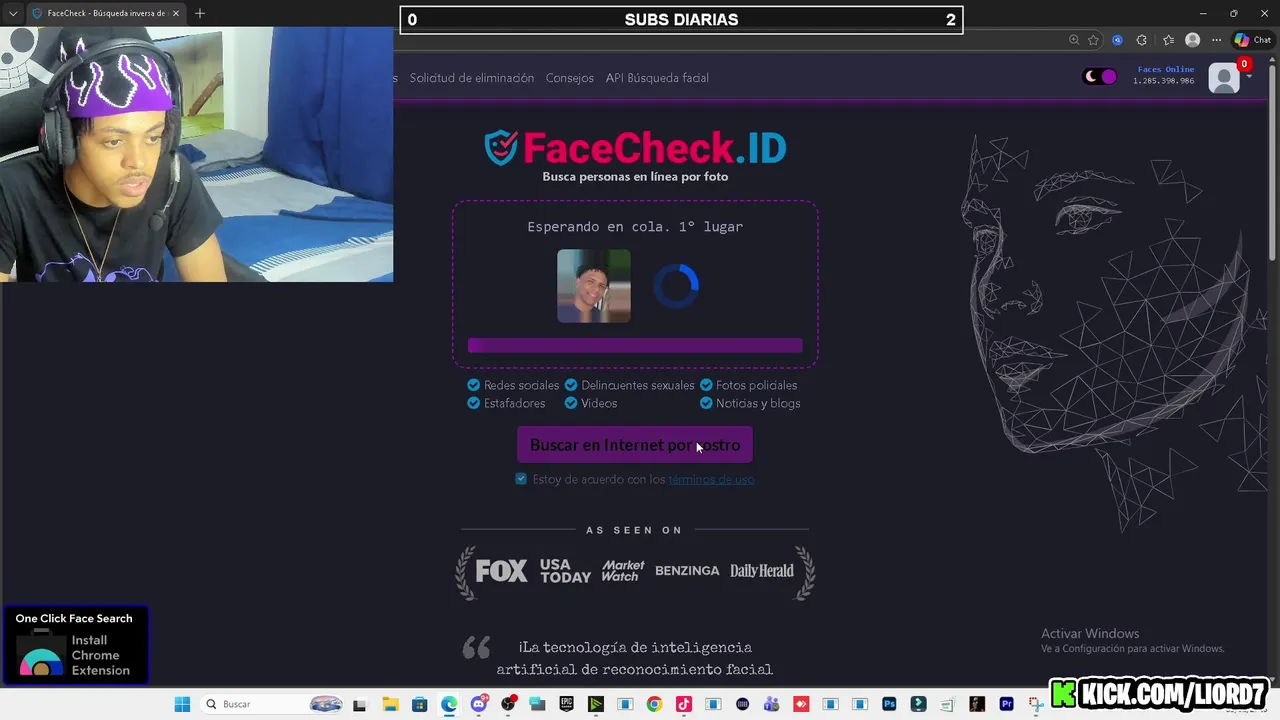Open the browser favorites list icon
Screen dimensions: 1280x720
coord(1168,40)
